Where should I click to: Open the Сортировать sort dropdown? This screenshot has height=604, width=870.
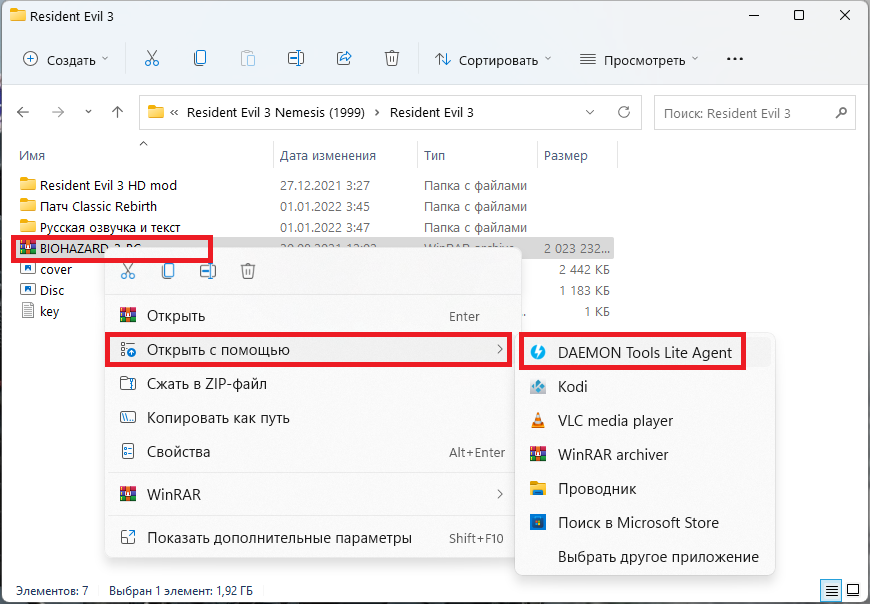(493, 59)
